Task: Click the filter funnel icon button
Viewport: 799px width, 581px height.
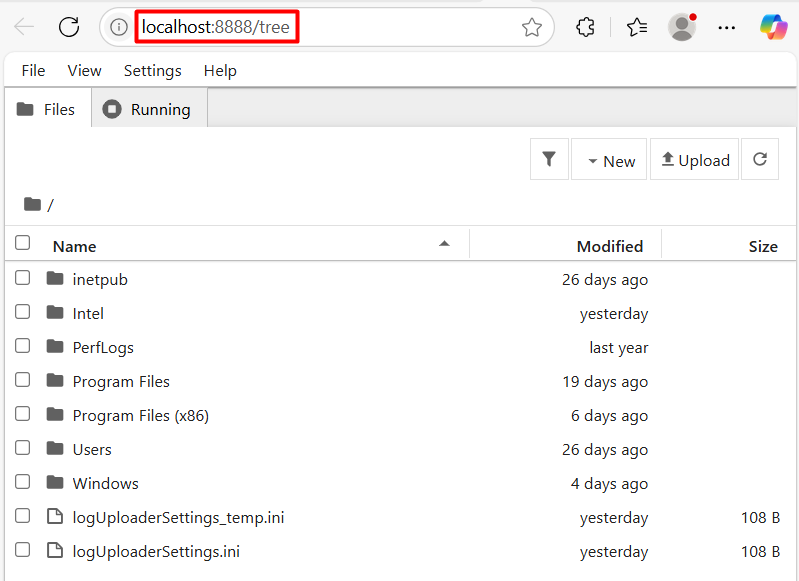Action: (549, 159)
